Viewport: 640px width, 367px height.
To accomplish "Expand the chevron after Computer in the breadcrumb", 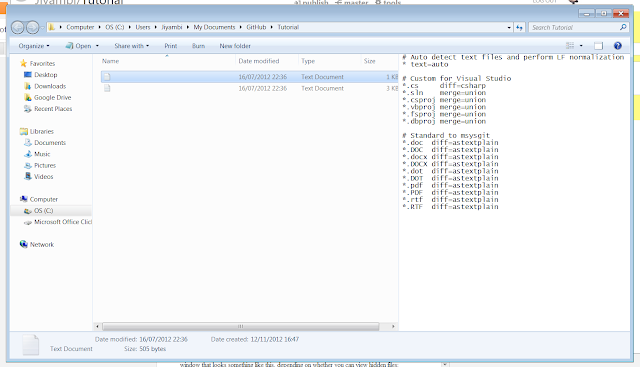I will (100, 27).
